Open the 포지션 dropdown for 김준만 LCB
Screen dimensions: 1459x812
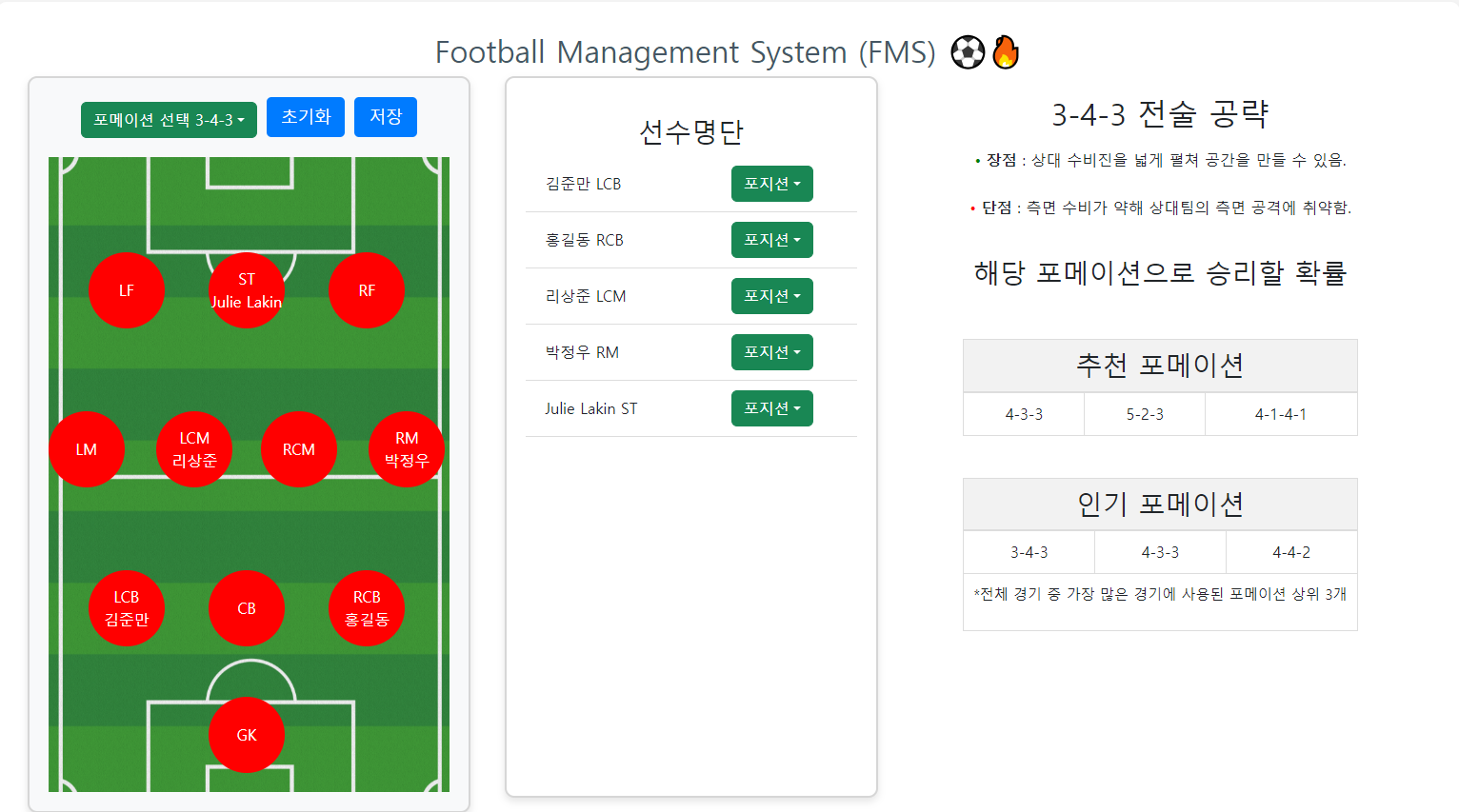[x=771, y=184]
